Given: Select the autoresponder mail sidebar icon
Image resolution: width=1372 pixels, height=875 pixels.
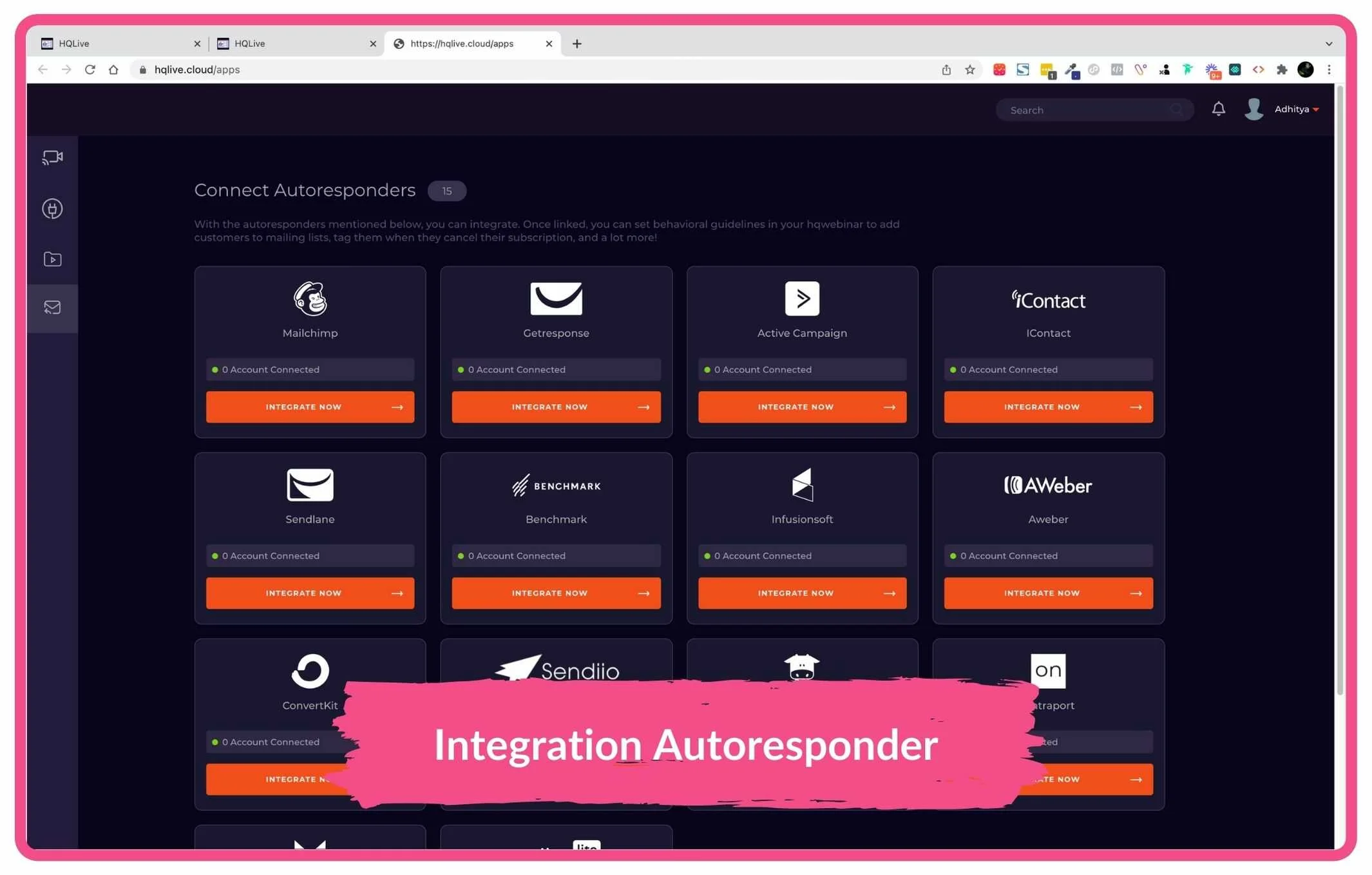Looking at the screenshot, I should tap(52, 307).
